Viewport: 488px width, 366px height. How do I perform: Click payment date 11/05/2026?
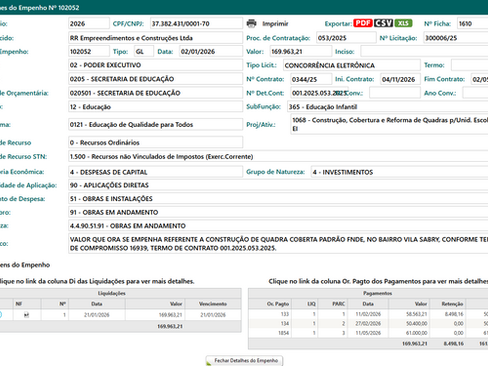click(x=368, y=333)
